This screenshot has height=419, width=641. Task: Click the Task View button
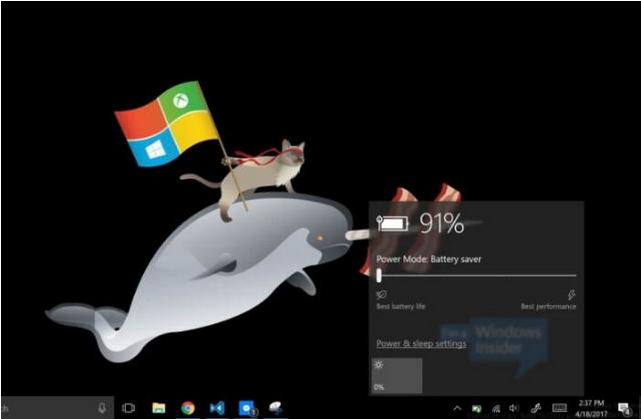(129, 408)
